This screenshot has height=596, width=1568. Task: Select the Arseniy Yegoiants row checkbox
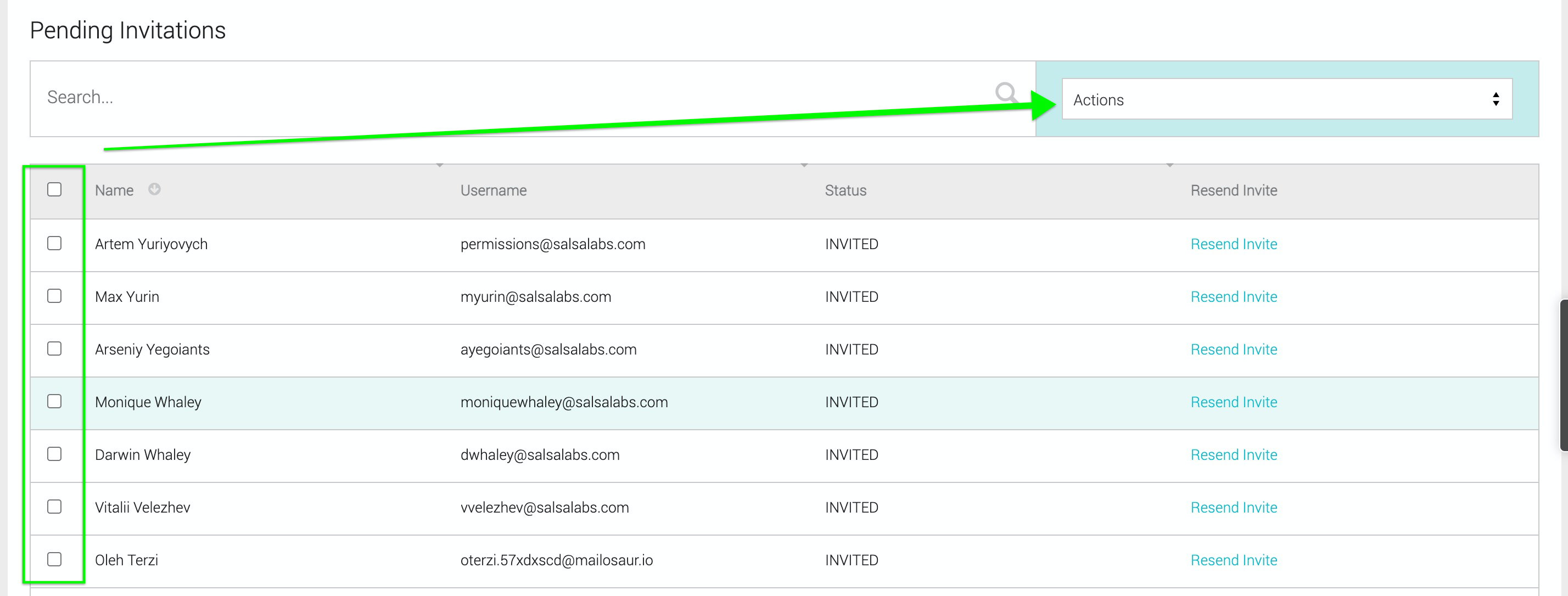54,348
